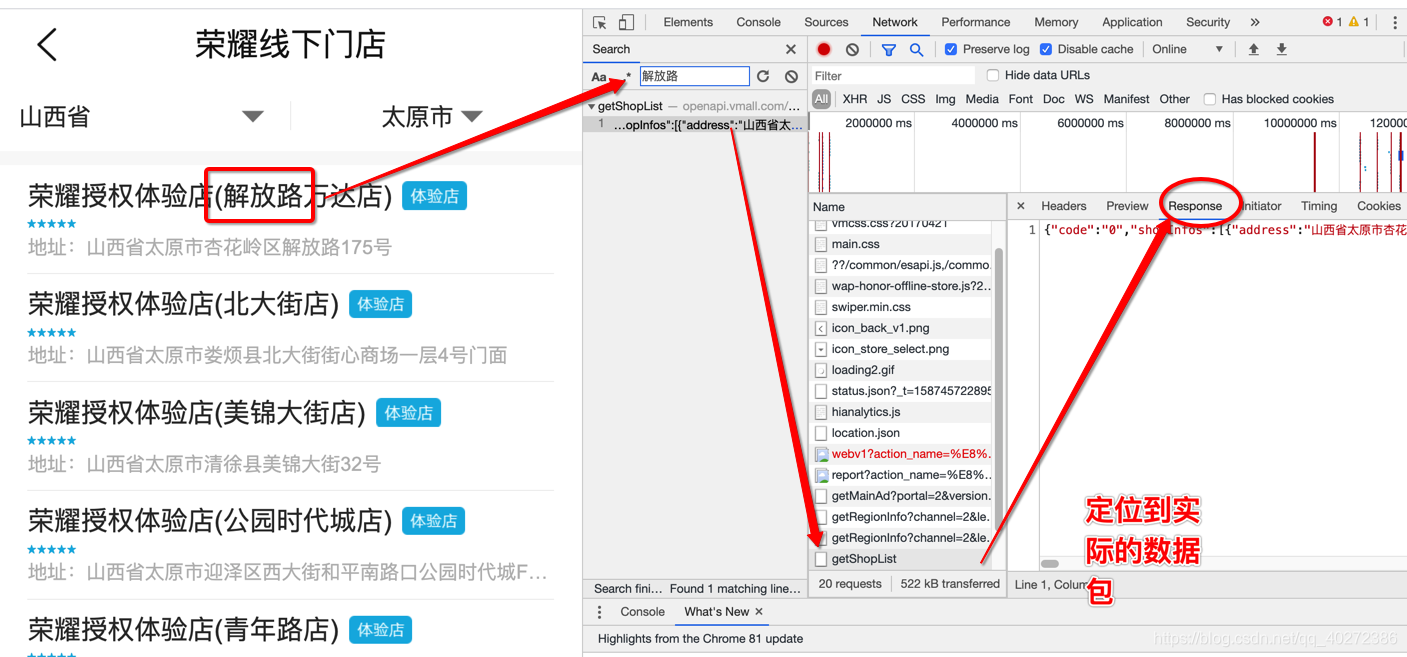This screenshot has width=1407, height=657.
Task: Open network search magnifier icon
Action: (916, 49)
